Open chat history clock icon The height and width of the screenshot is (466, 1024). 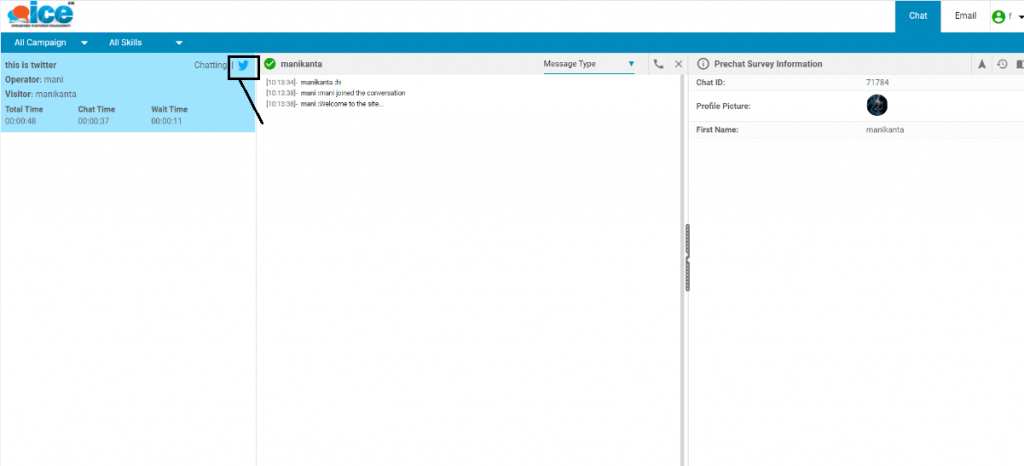[x=1002, y=64]
